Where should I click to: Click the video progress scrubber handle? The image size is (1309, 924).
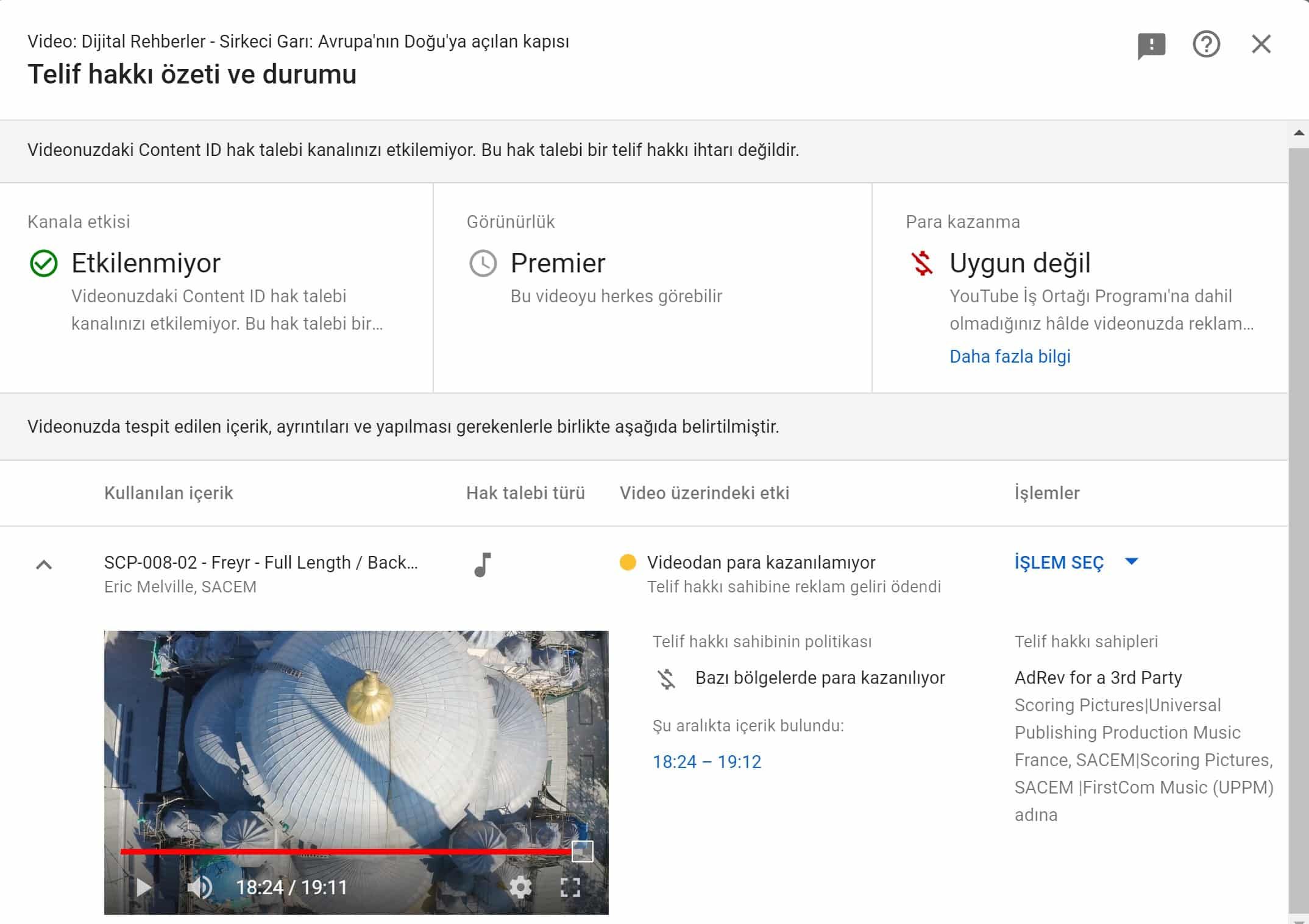582,851
